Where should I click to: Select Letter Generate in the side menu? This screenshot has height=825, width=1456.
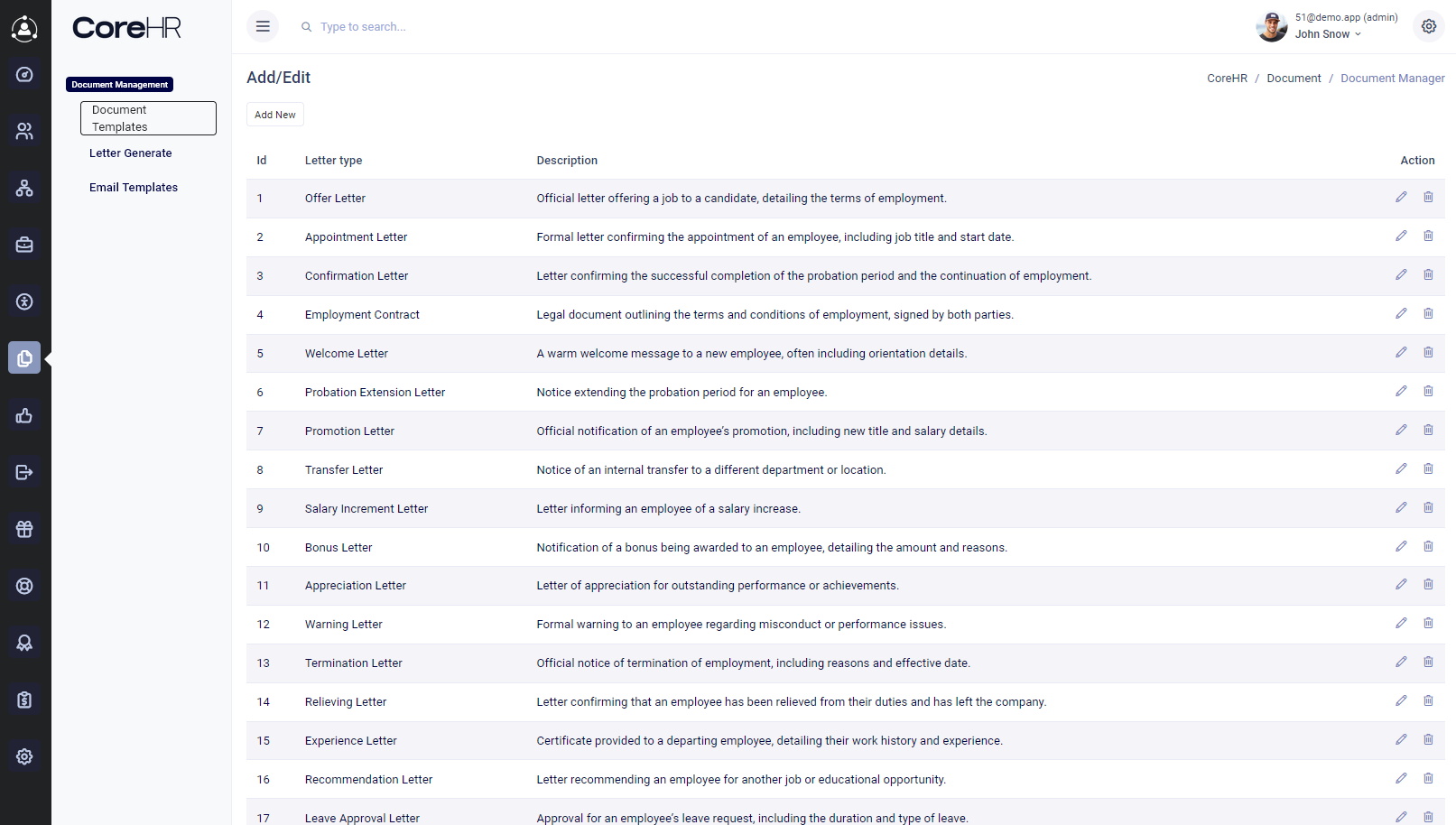click(131, 153)
